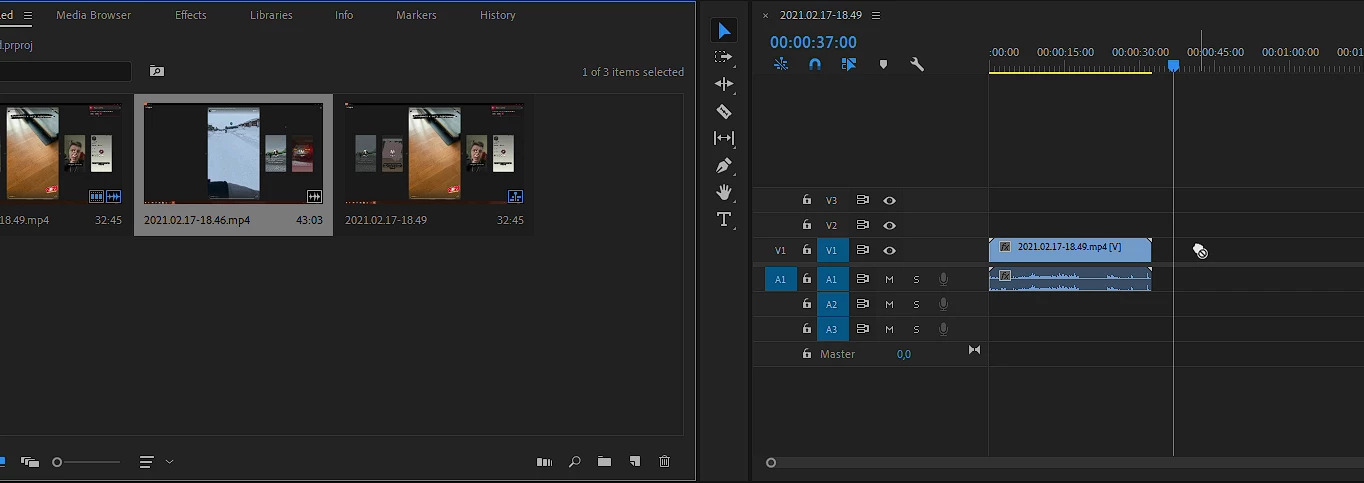Adjust the thumbnail size slider
1364x483 pixels.
pyautogui.click(x=86, y=462)
